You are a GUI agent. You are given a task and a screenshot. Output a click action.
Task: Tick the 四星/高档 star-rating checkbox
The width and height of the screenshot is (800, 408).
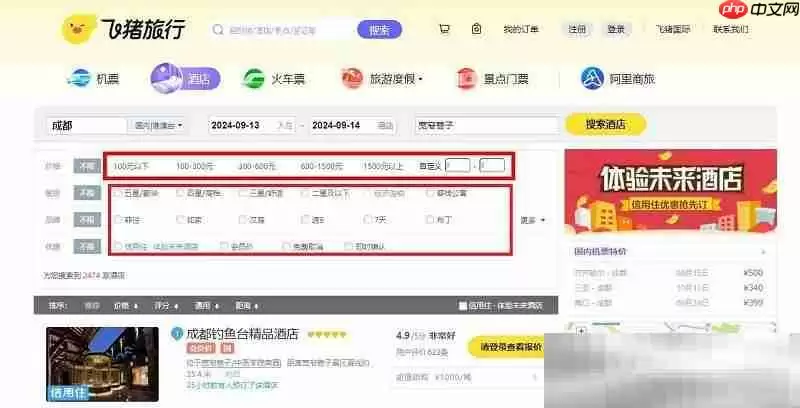click(x=180, y=193)
